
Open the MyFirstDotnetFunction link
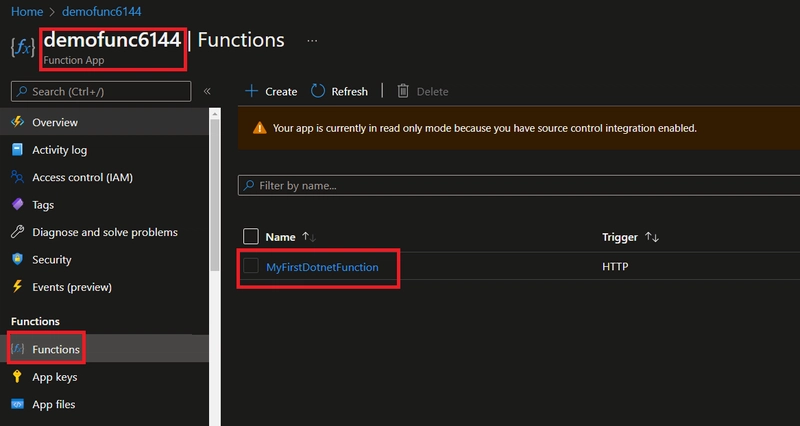coord(322,267)
